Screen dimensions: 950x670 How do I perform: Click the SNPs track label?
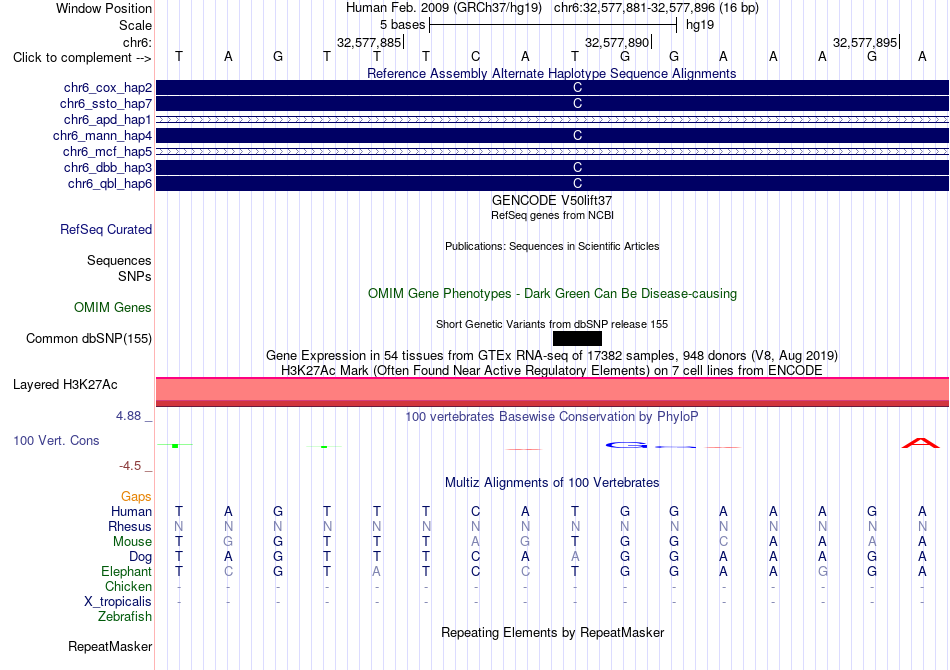coord(135,276)
